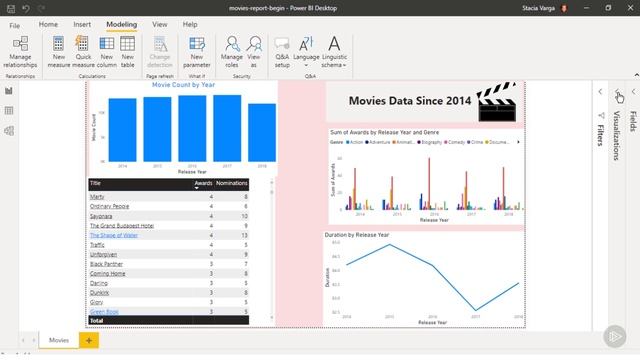This screenshot has height=360, width=640.
Task: Open Linguistic schema dropdown
Action: pyautogui.click(x=334, y=52)
